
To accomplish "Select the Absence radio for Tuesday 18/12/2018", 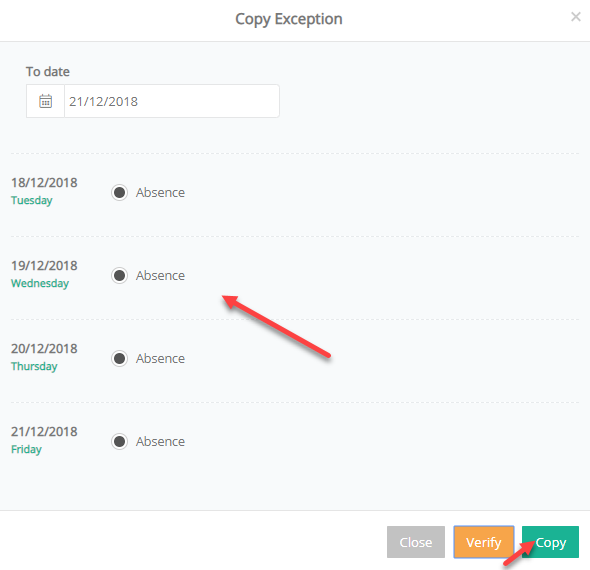I will (x=120, y=193).
